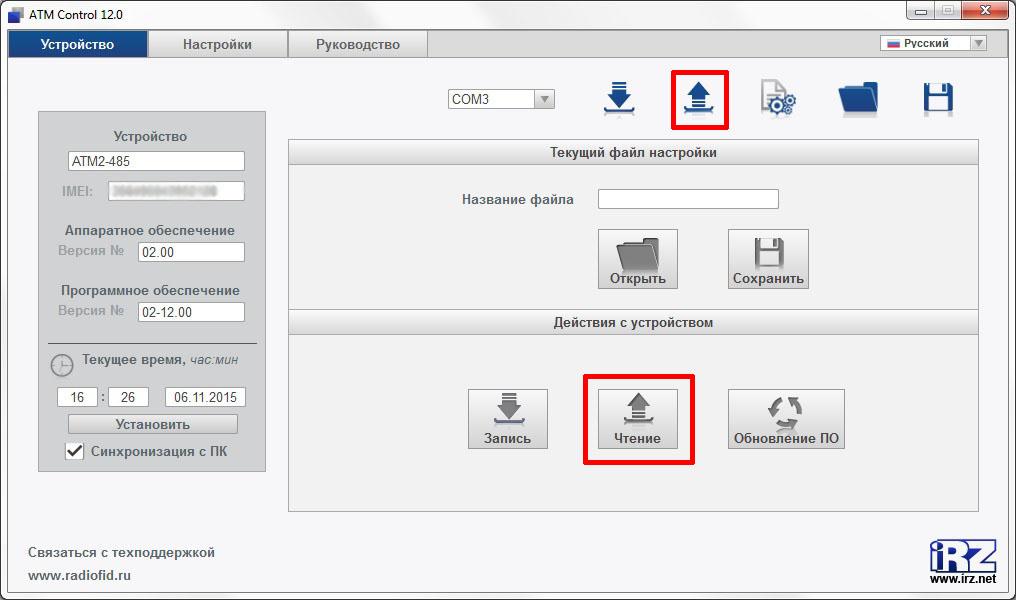Expand the Русский language dropdown

click(977, 43)
